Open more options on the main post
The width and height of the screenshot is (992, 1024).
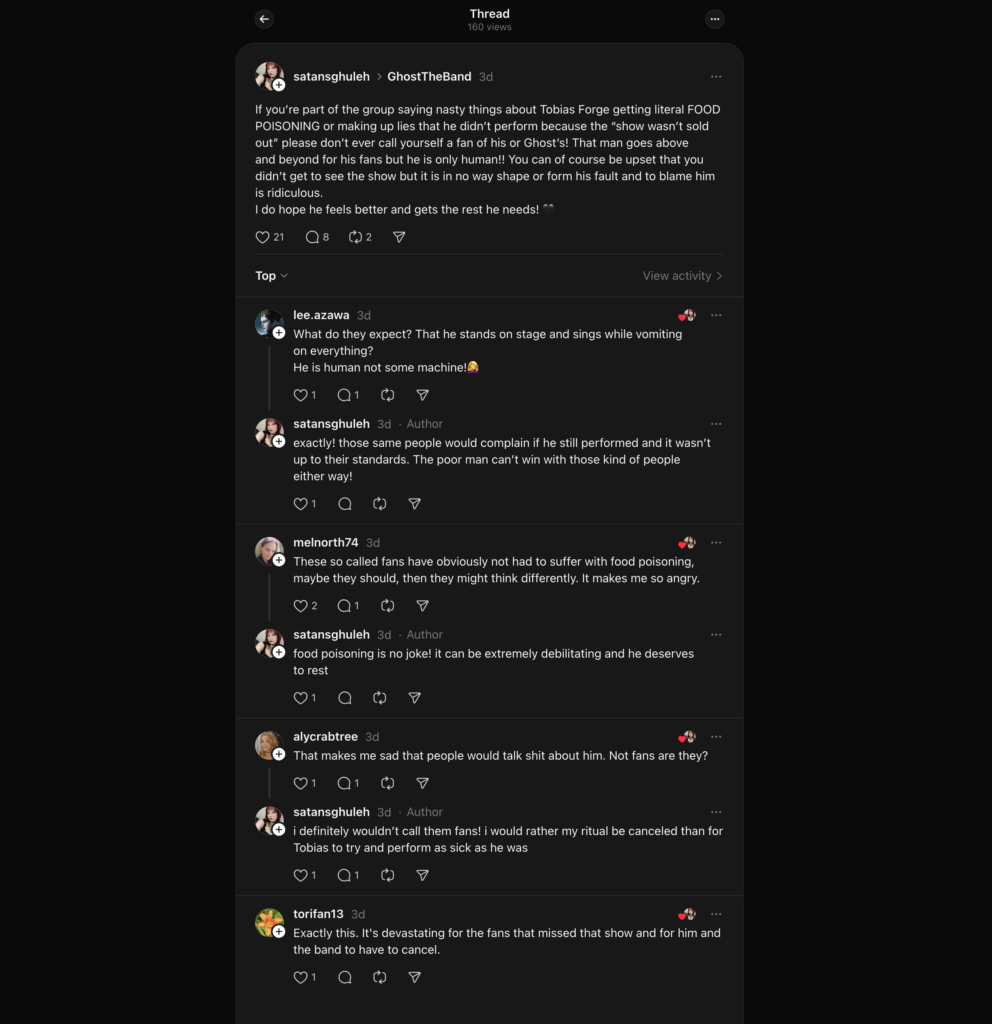point(716,77)
